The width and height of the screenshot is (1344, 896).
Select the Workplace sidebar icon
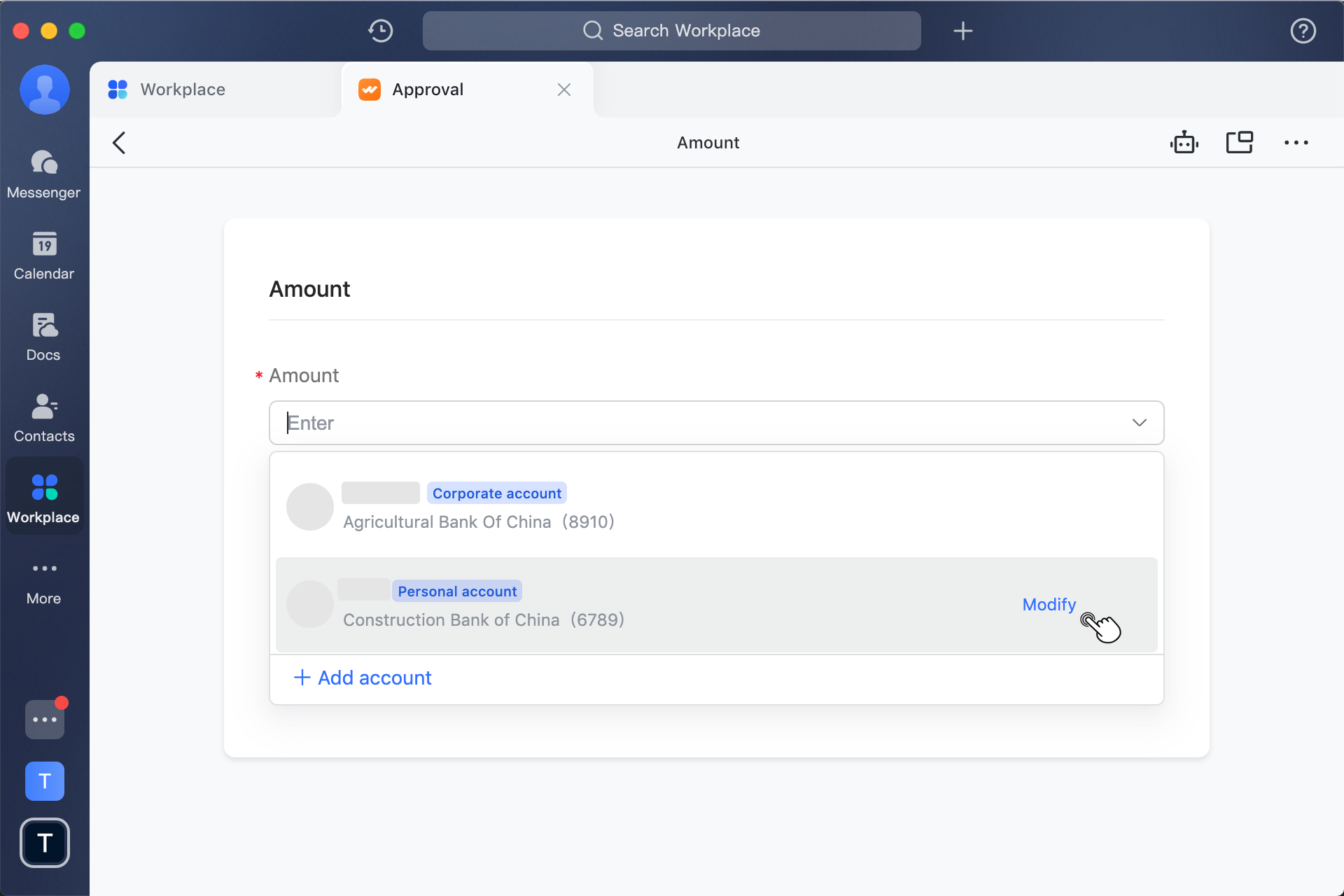pos(44,495)
